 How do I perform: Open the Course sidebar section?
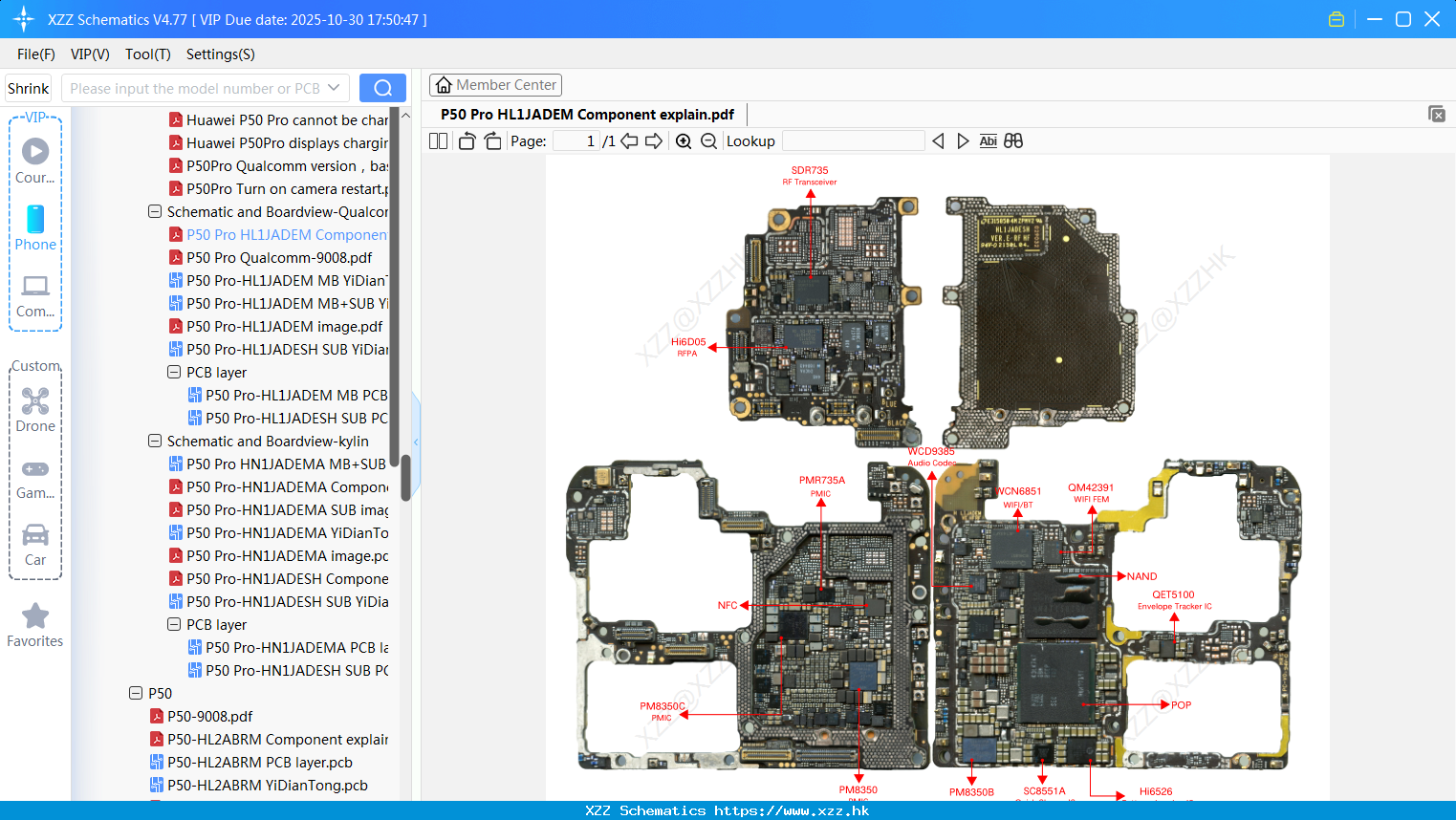35,161
